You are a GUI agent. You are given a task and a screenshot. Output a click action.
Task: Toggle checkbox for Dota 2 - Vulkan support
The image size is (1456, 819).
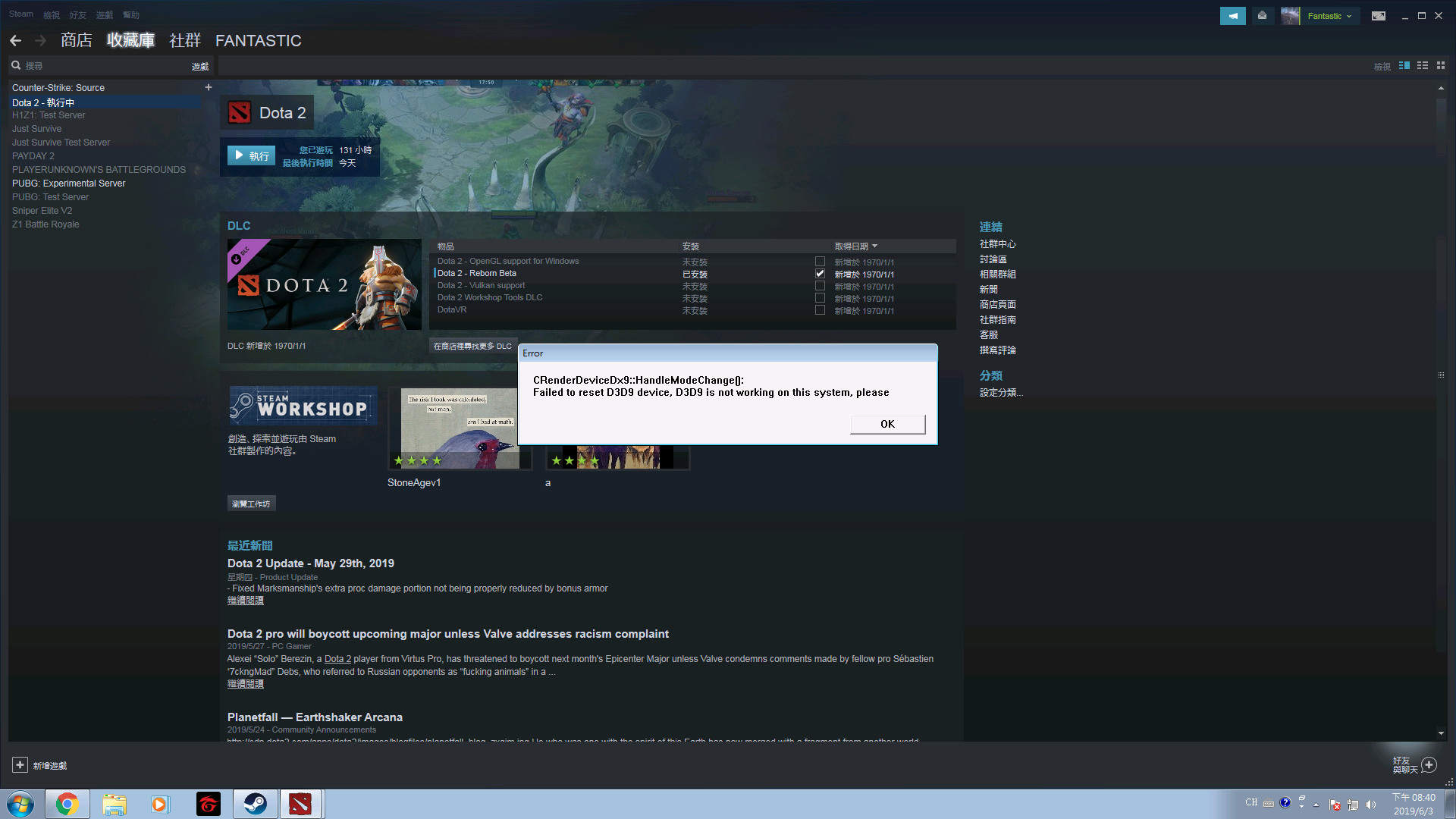[820, 286]
